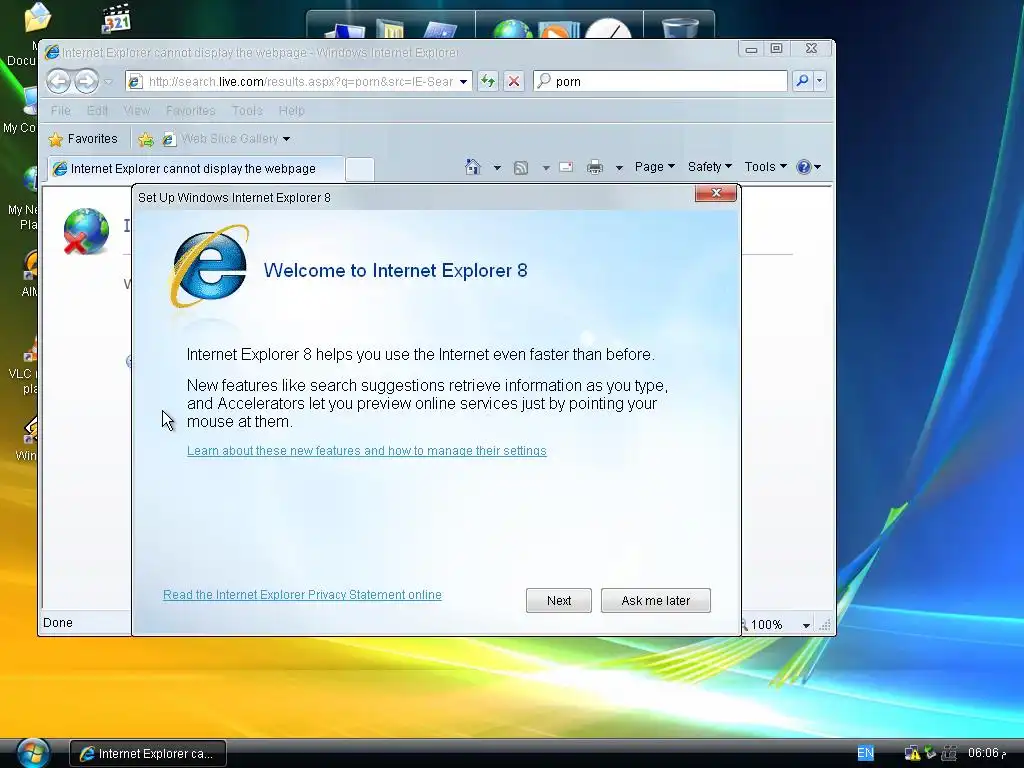Open the Internet Explorer Privacy Statement link

point(302,594)
